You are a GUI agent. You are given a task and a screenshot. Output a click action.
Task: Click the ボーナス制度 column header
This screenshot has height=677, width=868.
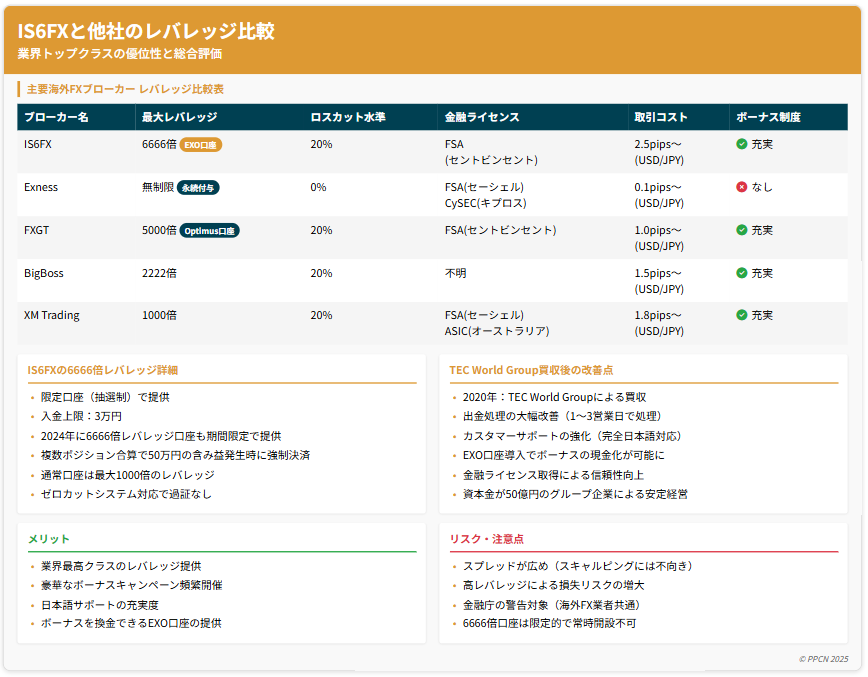pyautogui.click(x=768, y=117)
